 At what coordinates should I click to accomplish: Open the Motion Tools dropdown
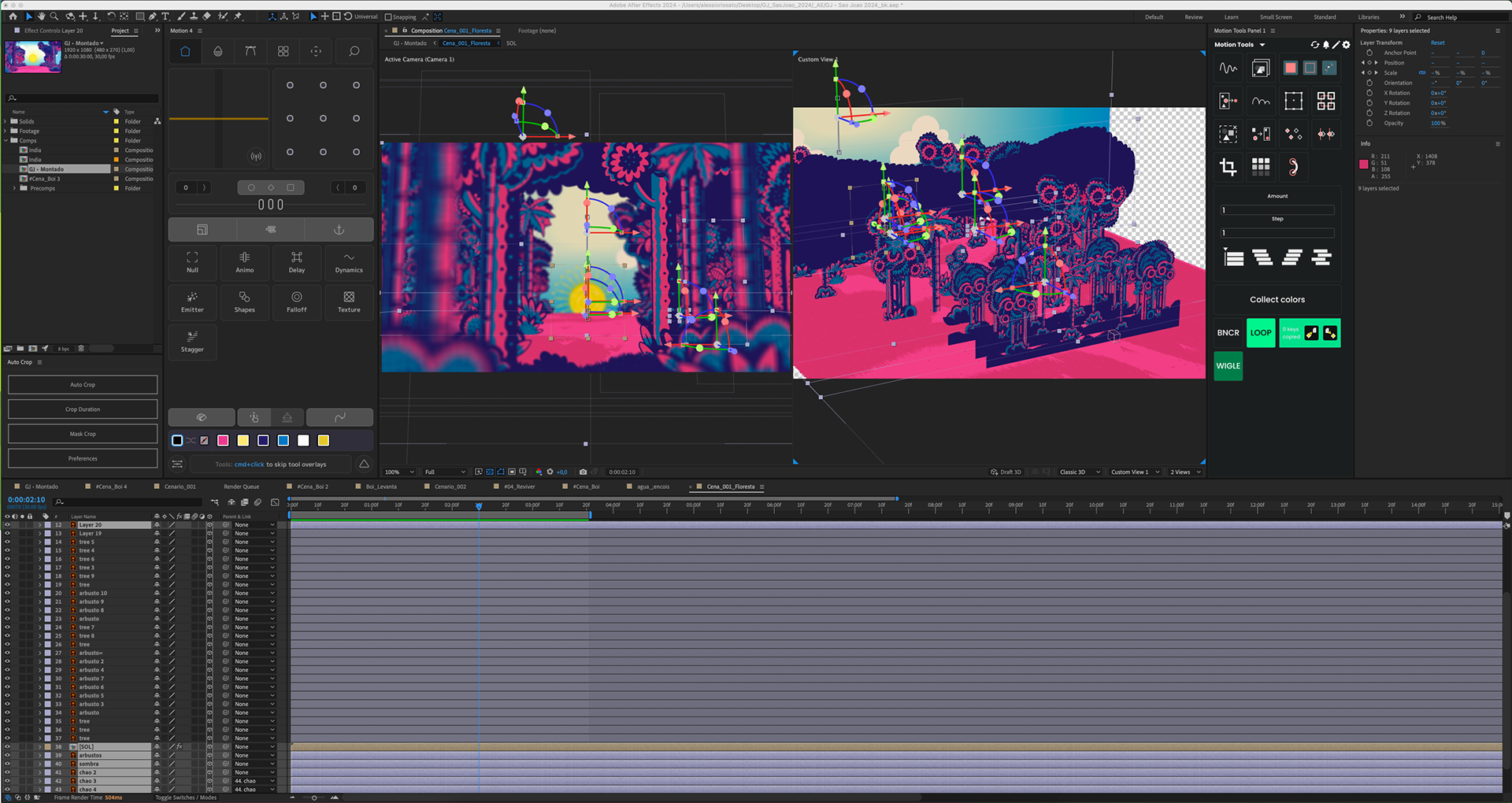[1262, 45]
